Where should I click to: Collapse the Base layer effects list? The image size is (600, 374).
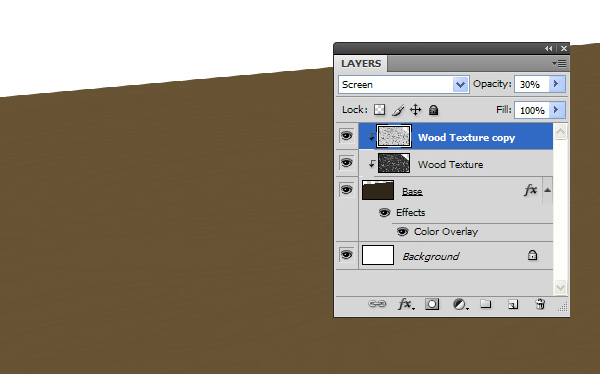pyautogui.click(x=548, y=190)
